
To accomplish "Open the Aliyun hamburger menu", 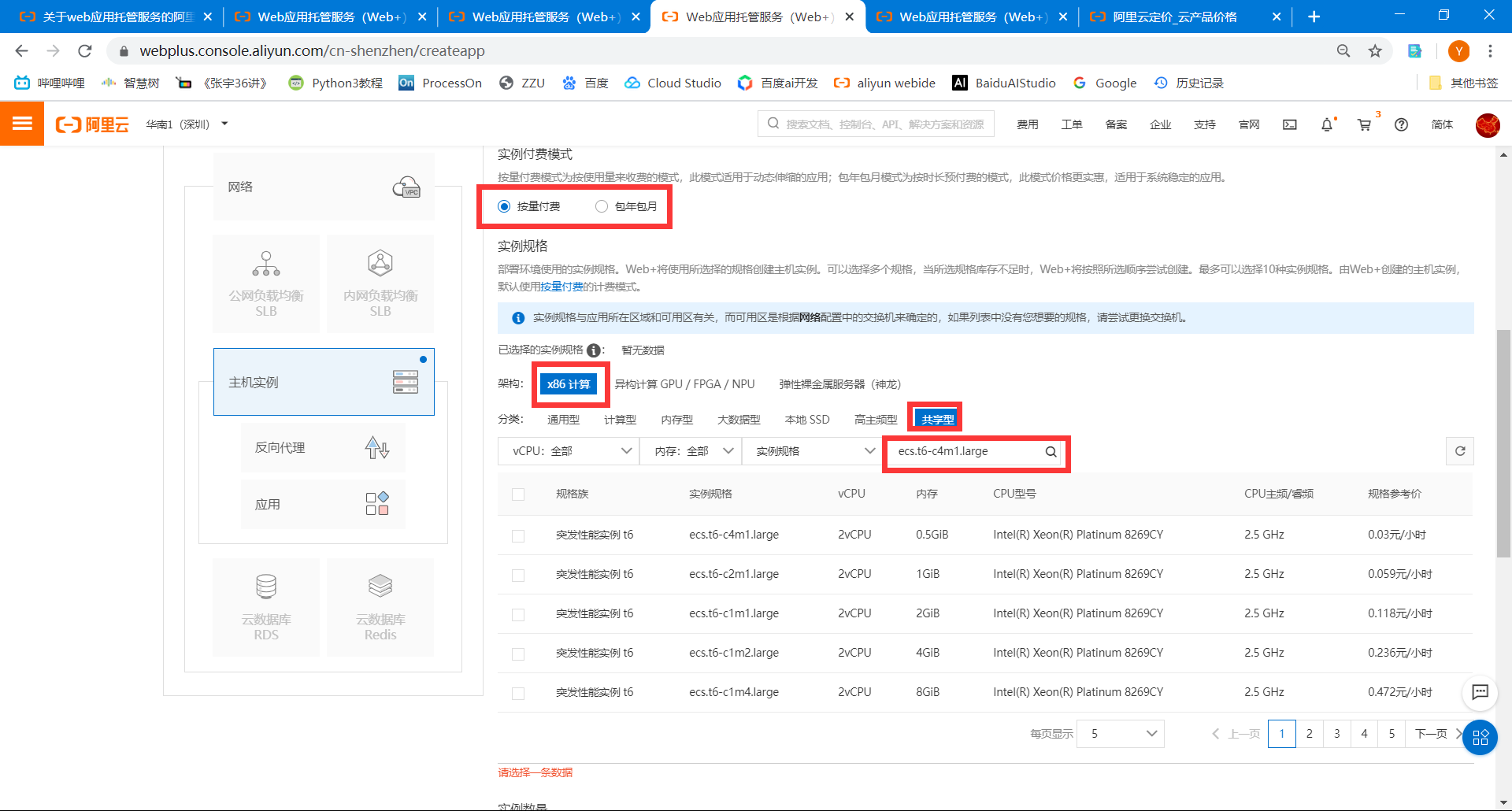I will click(22, 124).
